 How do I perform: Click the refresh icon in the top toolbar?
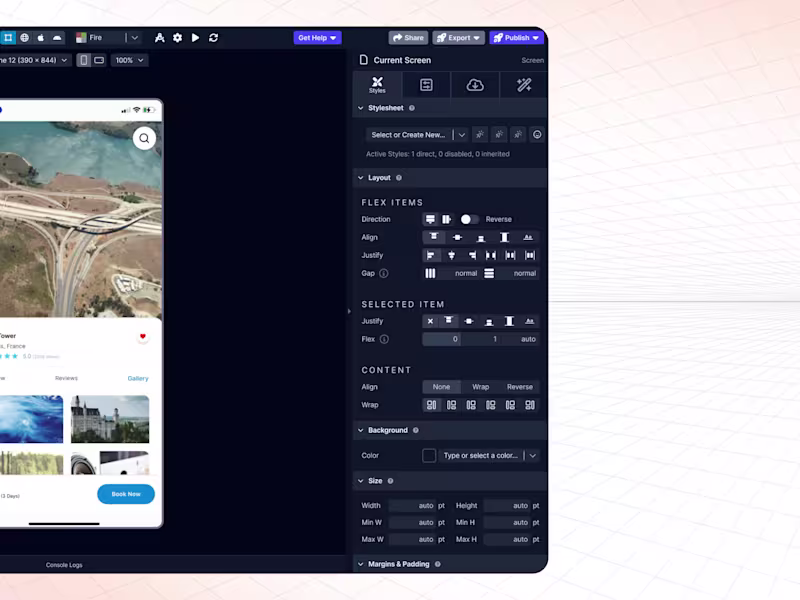(x=214, y=37)
